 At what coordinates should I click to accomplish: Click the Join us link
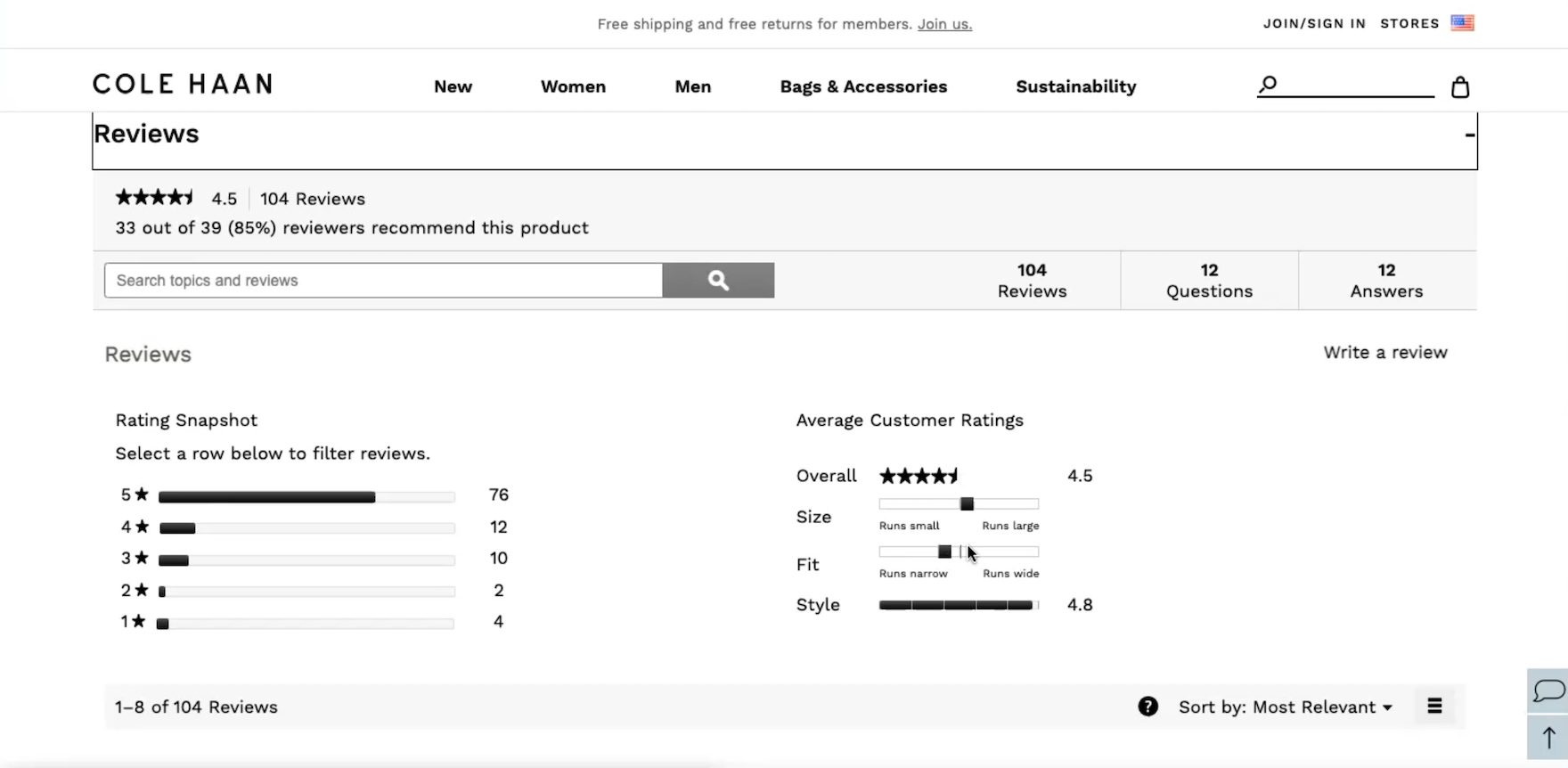tap(944, 24)
